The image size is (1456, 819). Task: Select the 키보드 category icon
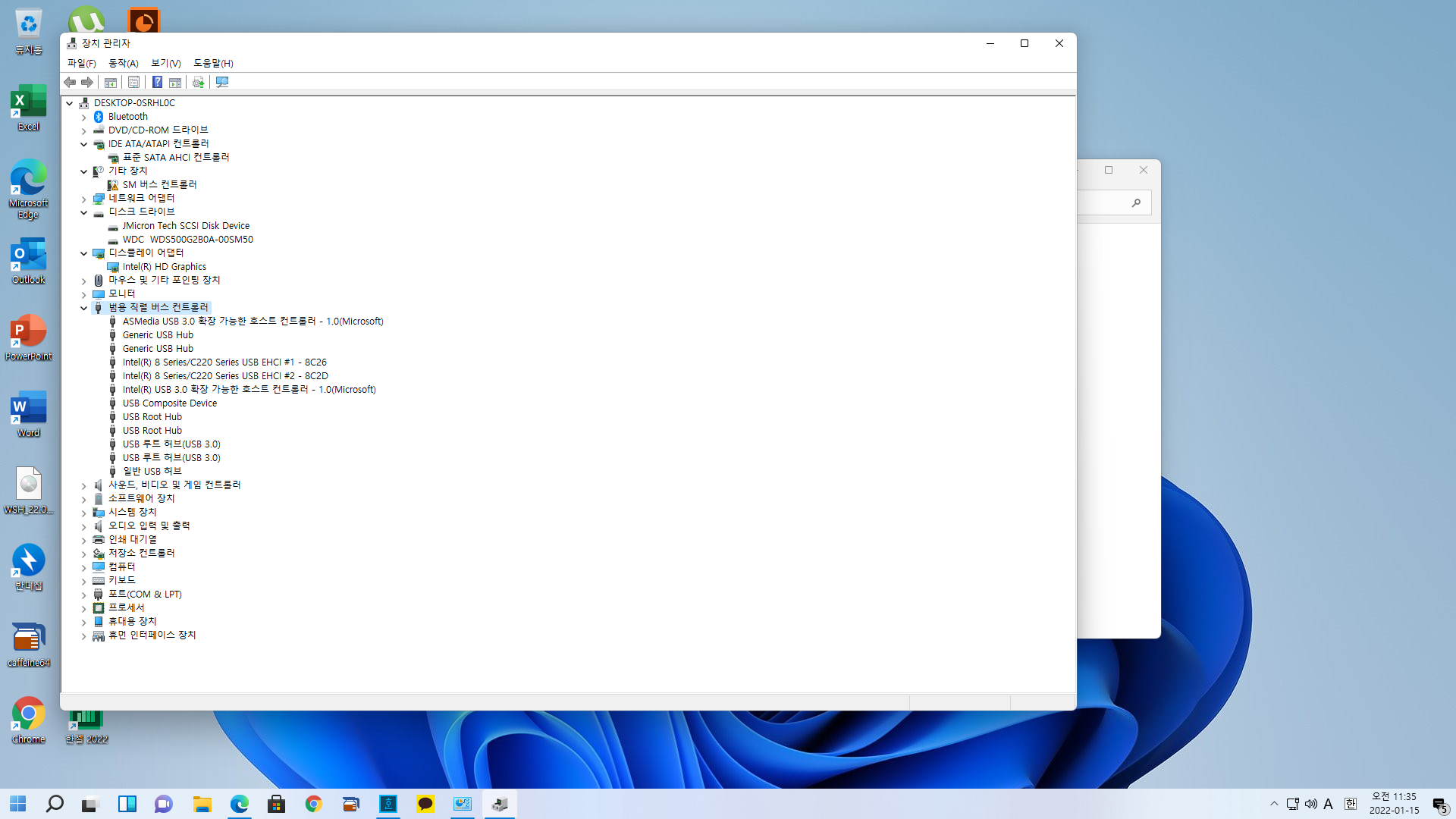click(99, 581)
